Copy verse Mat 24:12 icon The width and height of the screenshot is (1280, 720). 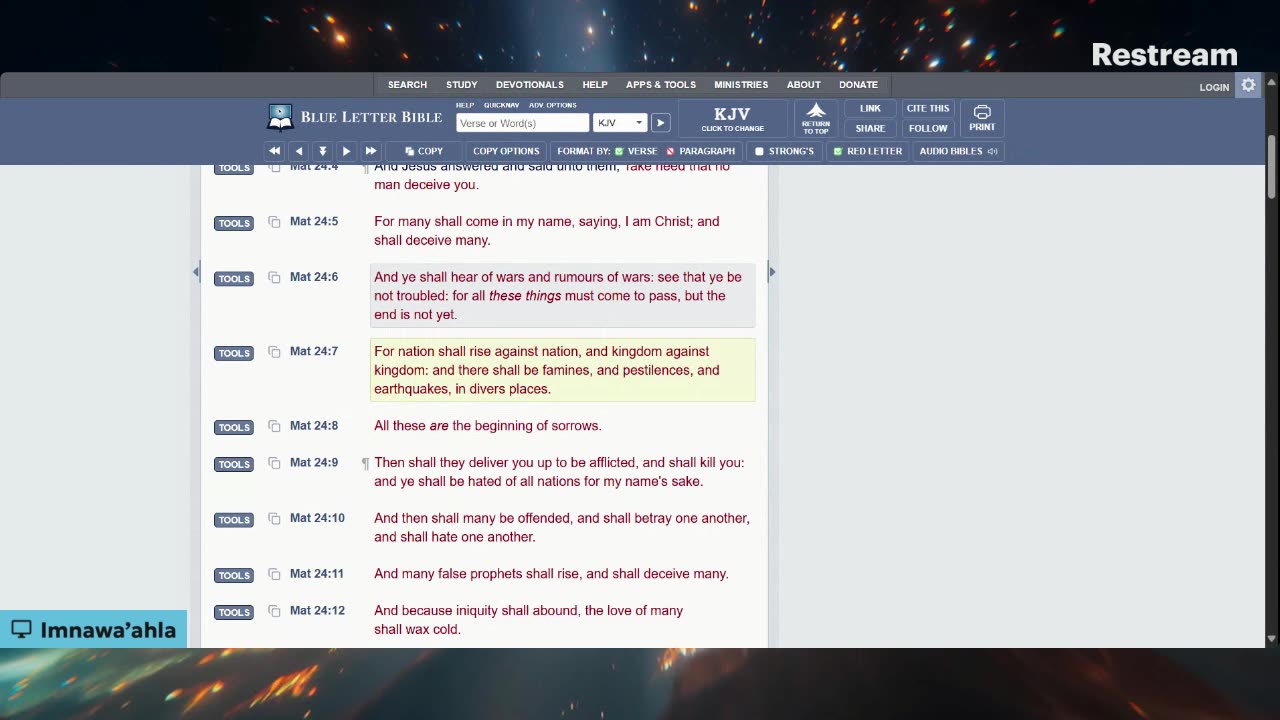tap(274, 611)
